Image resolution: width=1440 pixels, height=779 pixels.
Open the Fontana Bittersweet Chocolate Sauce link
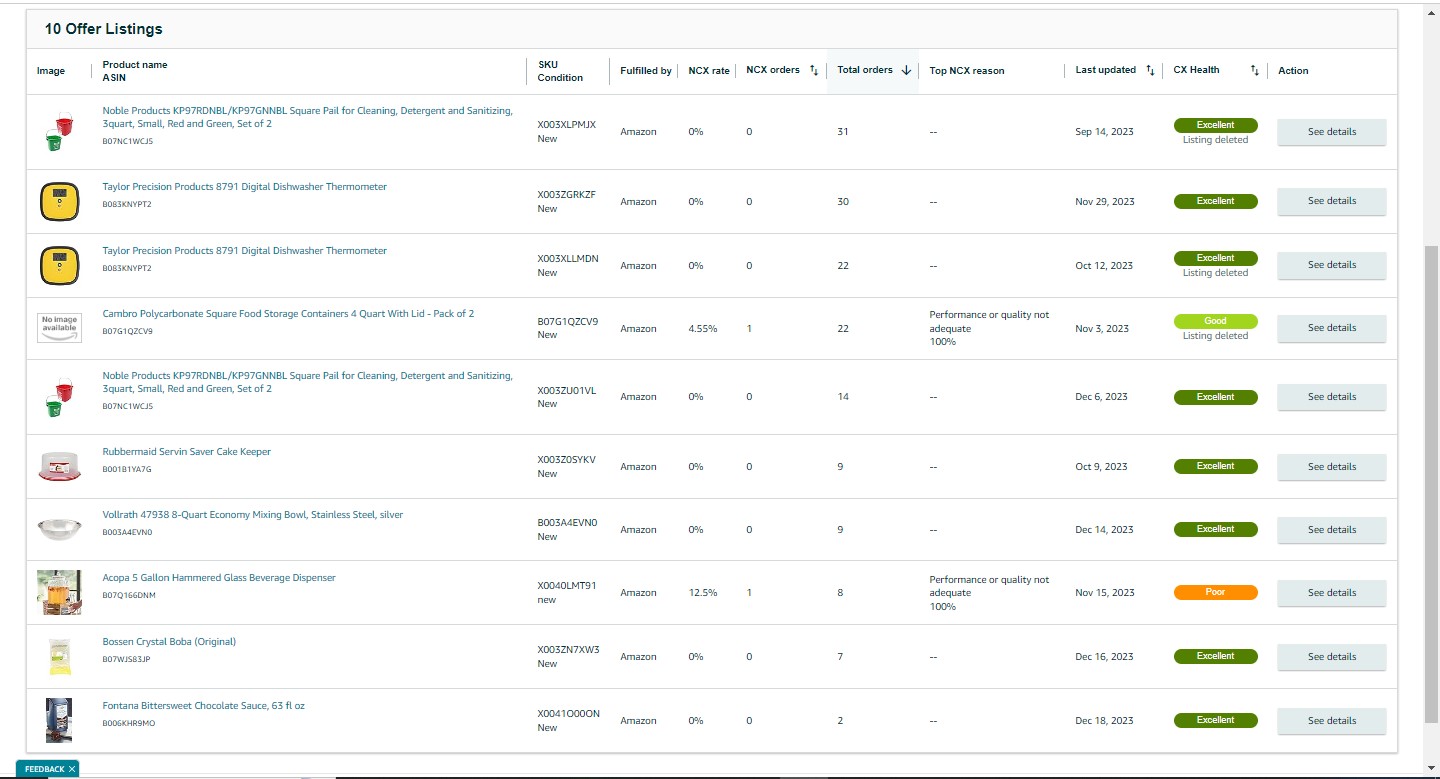pyautogui.click(x=203, y=706)
